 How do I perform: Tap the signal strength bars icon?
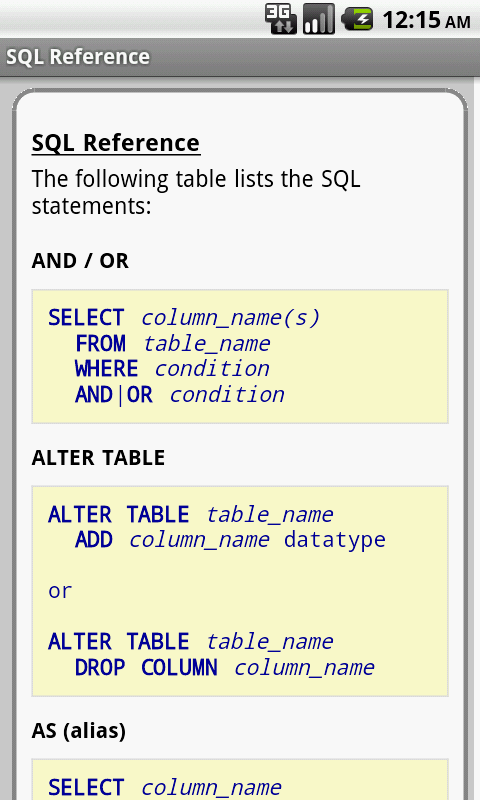(x=318, y=19)
